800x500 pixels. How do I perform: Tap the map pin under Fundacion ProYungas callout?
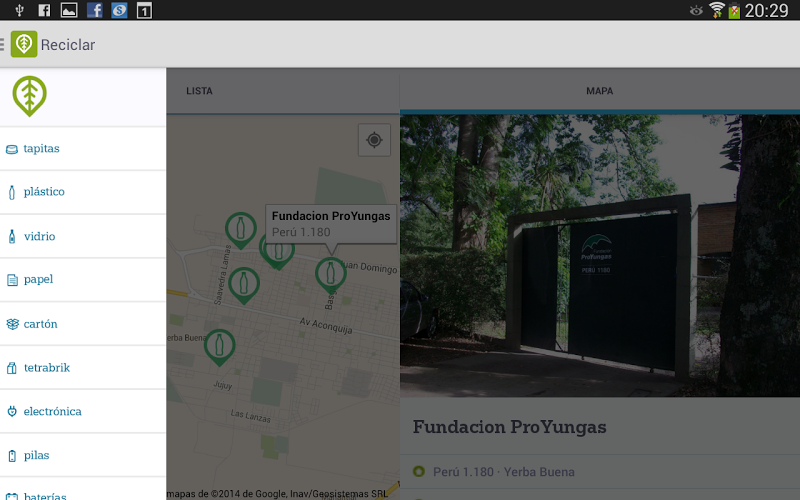(x=331, y=275)
